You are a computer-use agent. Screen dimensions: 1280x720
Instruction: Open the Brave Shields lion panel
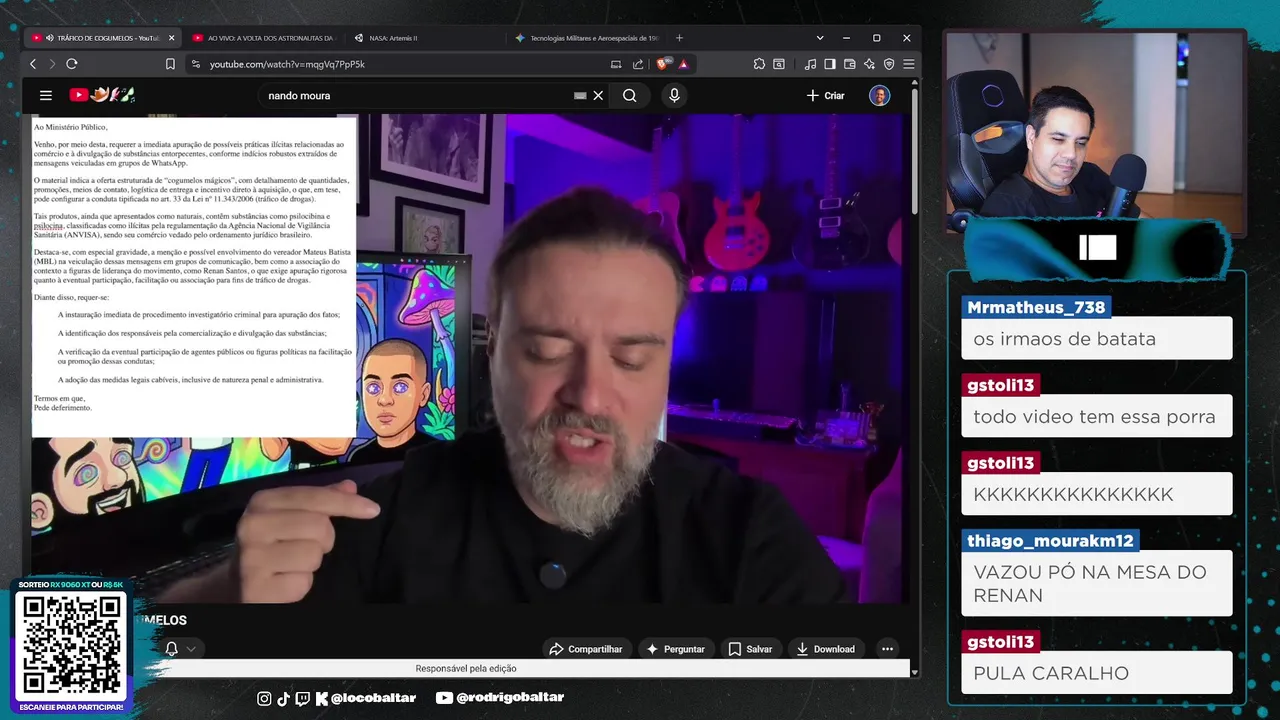click(x=663, y=64)
